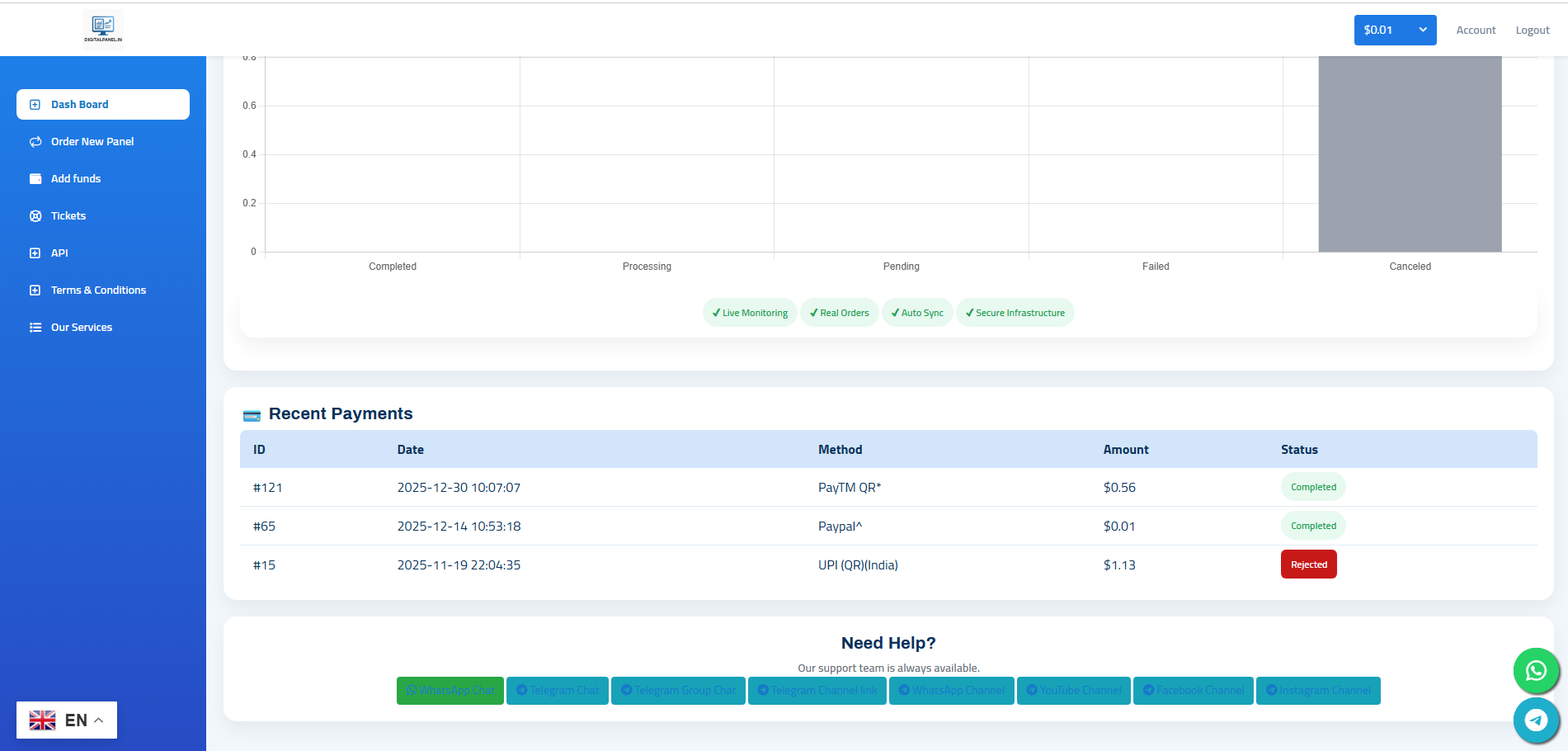Open the Account link
The width and height of the screenshot is (1568, 751).
coord(1475,31)
